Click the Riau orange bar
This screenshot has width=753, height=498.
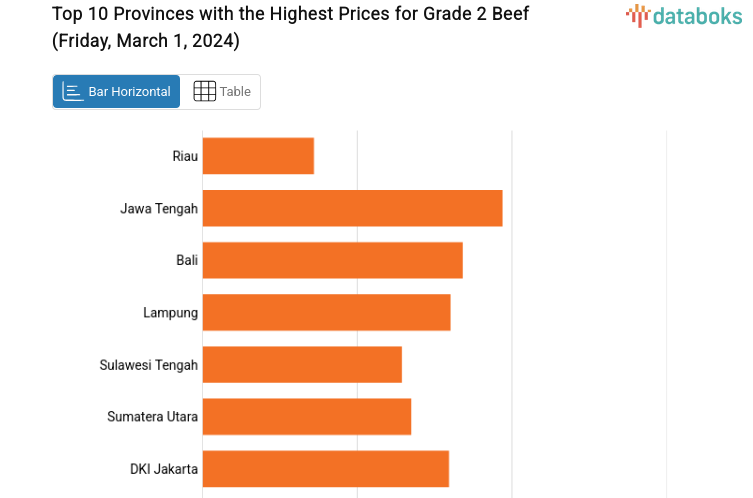click(x=258, y=156)
